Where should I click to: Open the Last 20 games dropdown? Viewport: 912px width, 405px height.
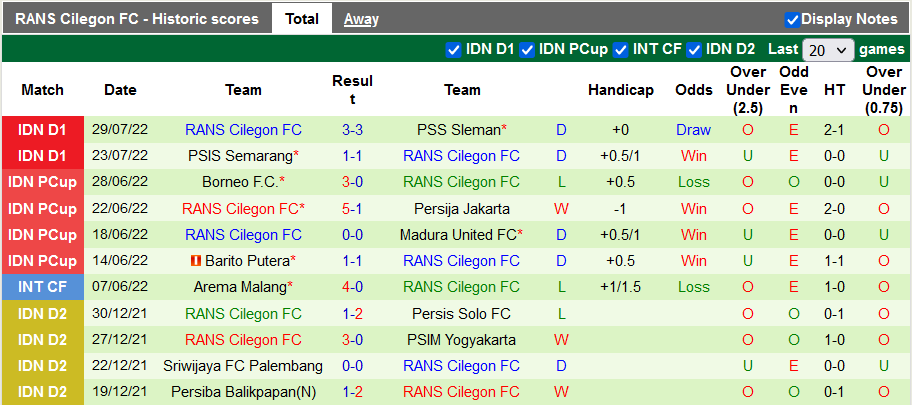(828, 49)
